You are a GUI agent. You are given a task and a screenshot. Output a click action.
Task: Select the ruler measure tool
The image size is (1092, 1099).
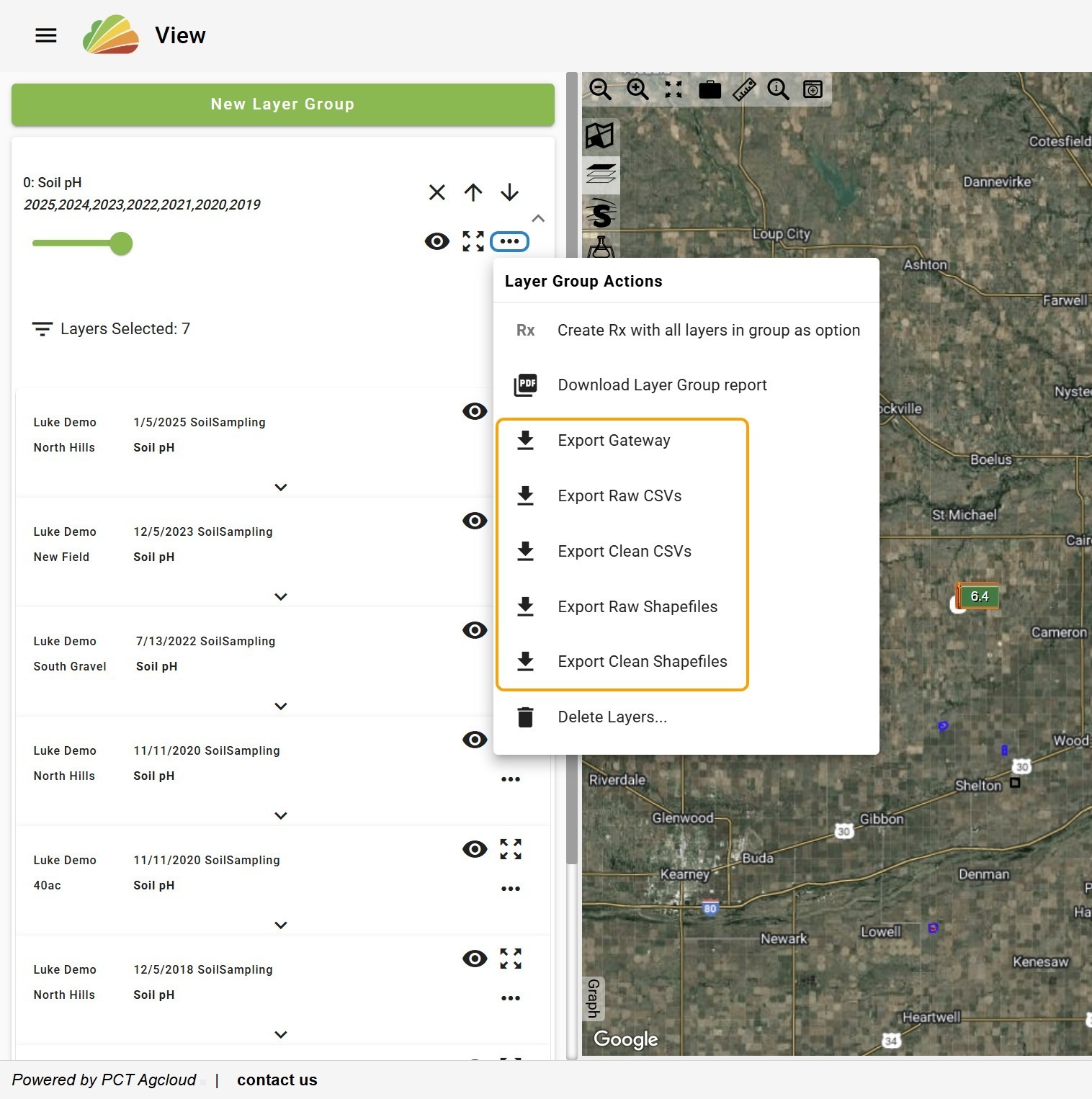[x=744, y=89]
